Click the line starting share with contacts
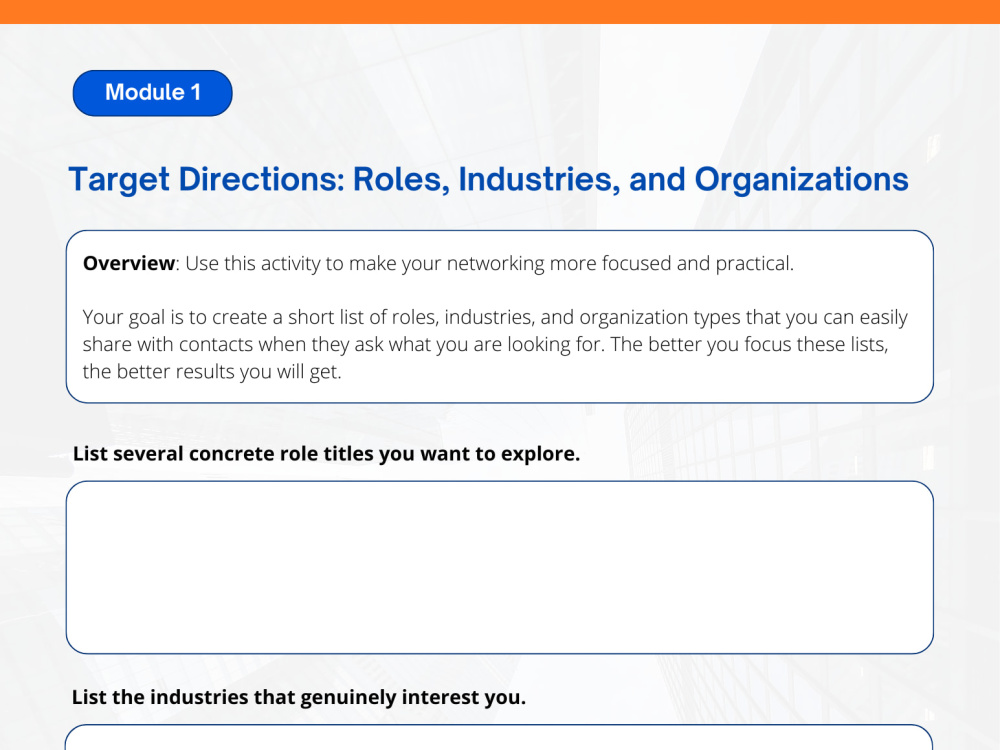The width and height of the screenshot is (1000, 750). pos(485,344)
